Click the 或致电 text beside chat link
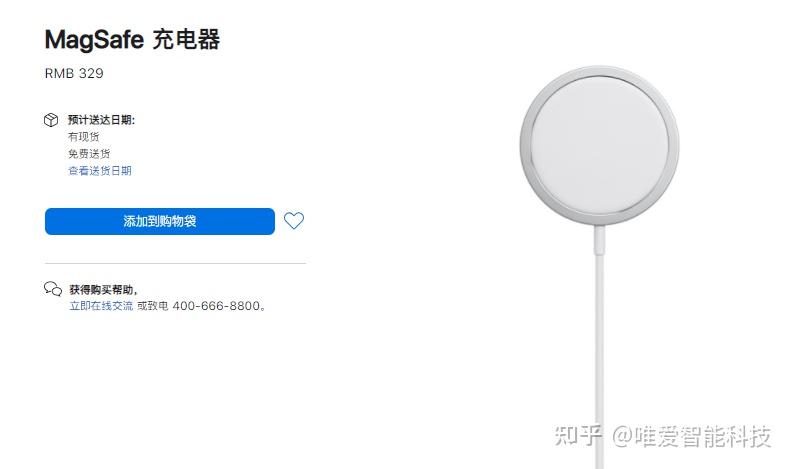791x469 pixels. pos(153,306)
